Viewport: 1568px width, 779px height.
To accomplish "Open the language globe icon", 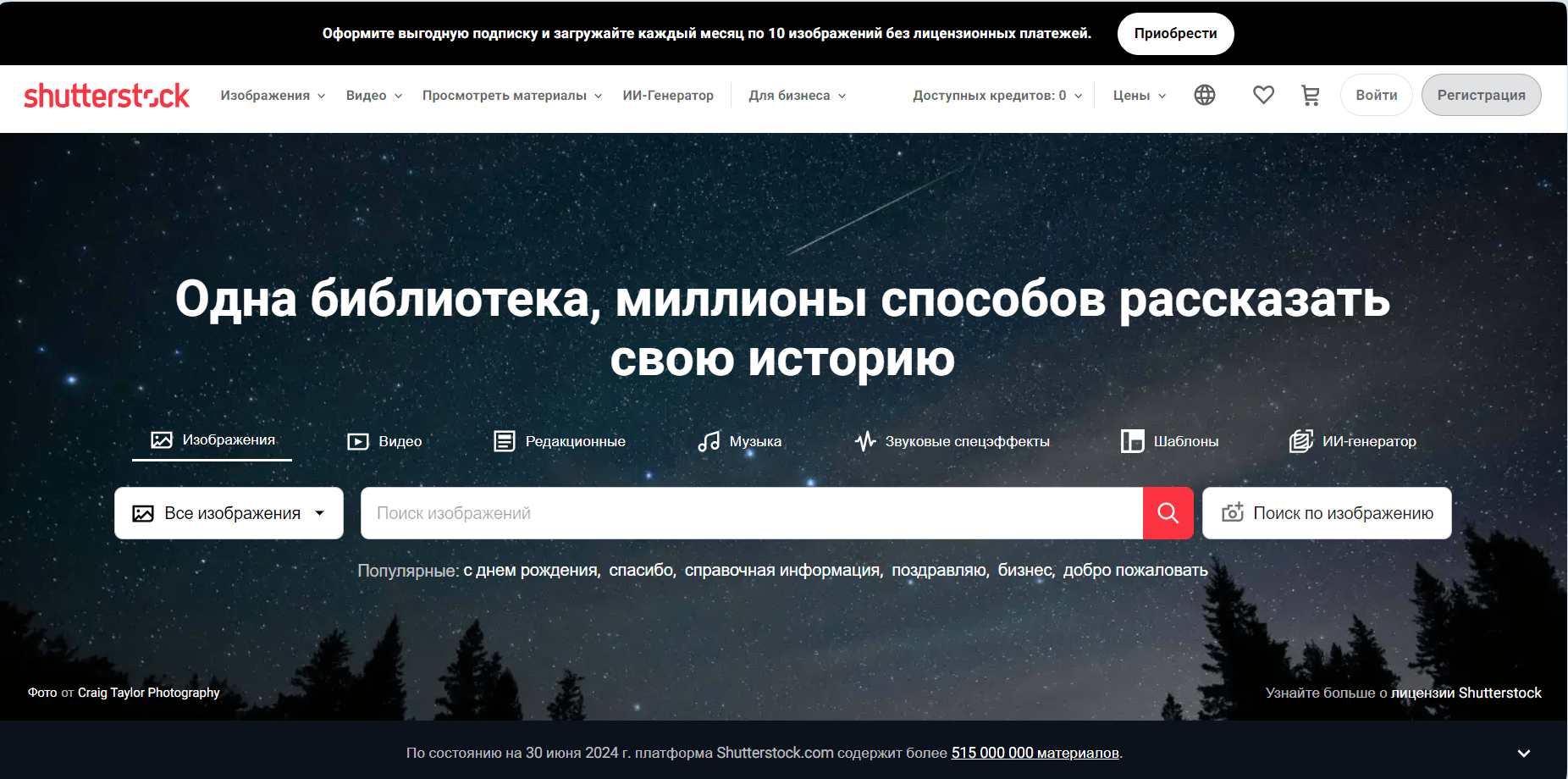I will [x=1204, y=95].
